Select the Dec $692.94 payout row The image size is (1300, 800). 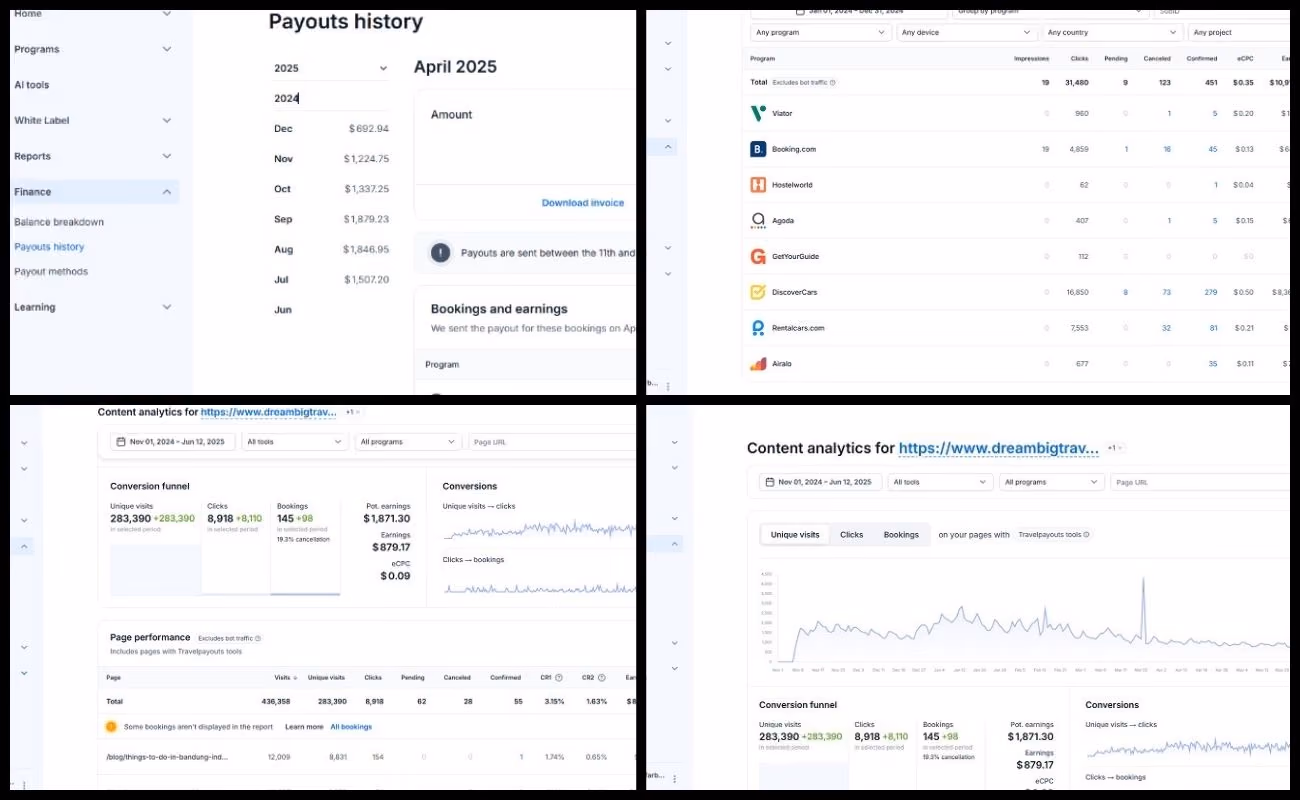(331, 129)
